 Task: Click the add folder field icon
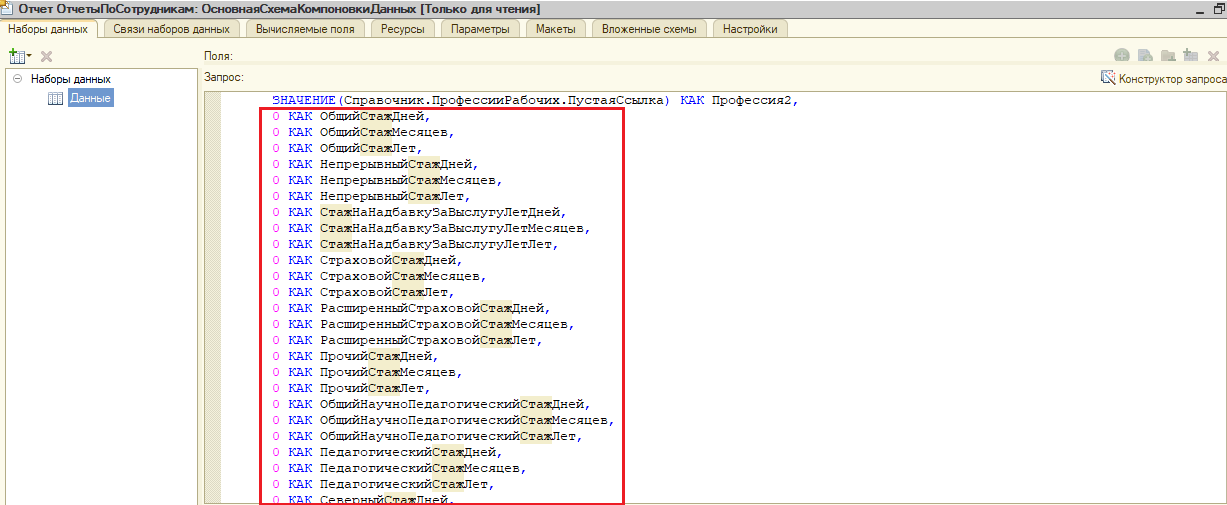tap(1167, 56)
